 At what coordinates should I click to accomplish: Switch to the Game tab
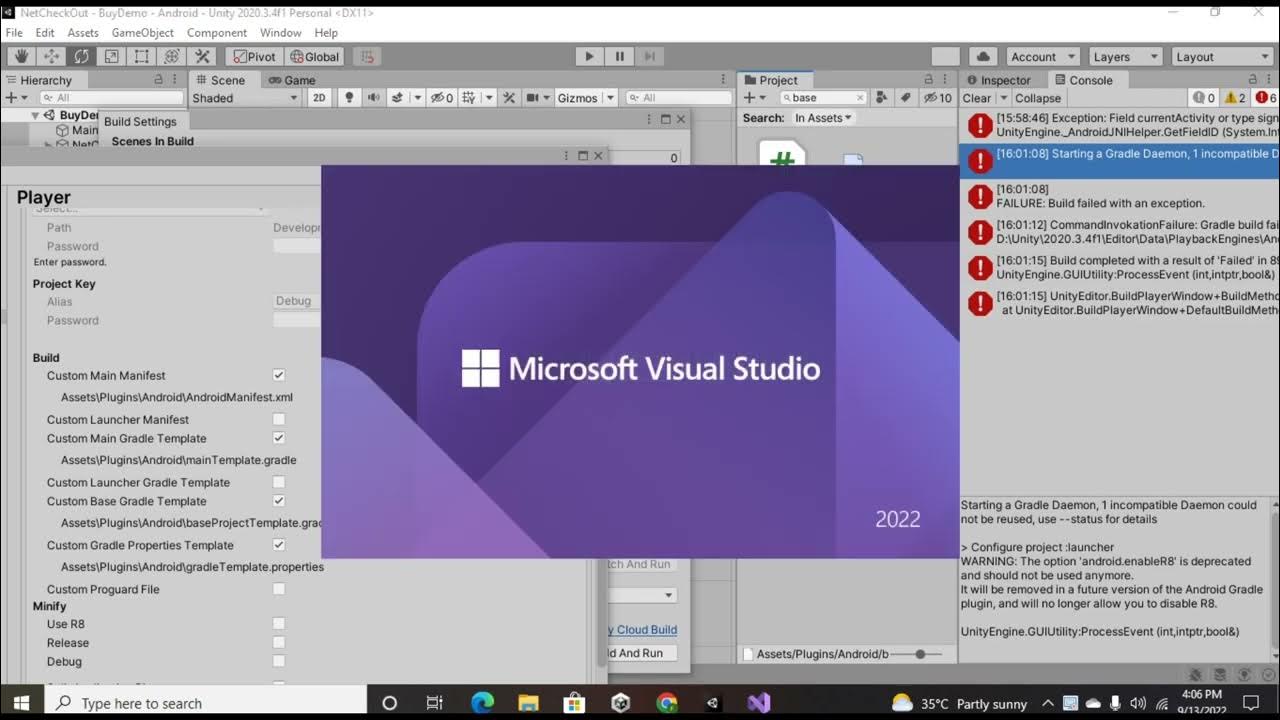tap(291, 80)
